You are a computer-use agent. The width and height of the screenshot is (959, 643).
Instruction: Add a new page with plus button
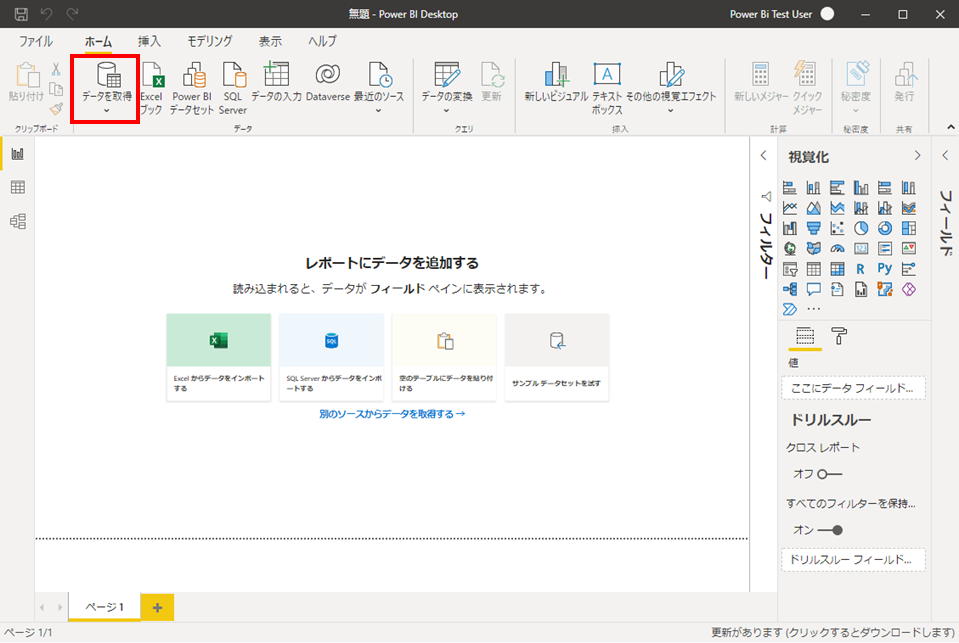157,607
